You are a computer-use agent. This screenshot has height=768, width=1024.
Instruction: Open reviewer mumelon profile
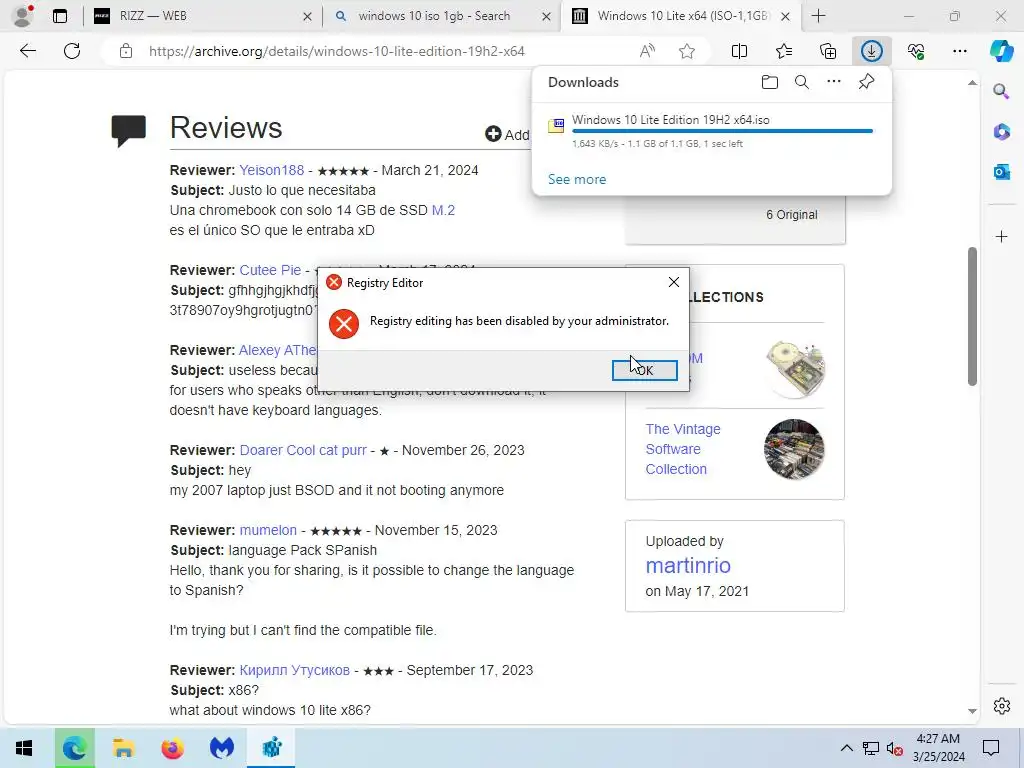(268, 530)
